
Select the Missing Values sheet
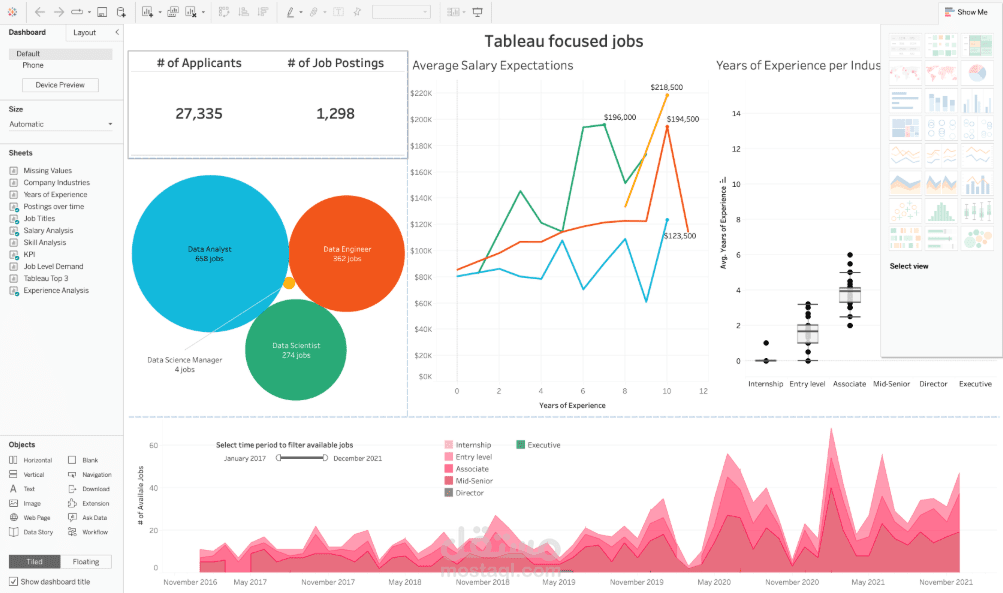click(x=47, y=170)
